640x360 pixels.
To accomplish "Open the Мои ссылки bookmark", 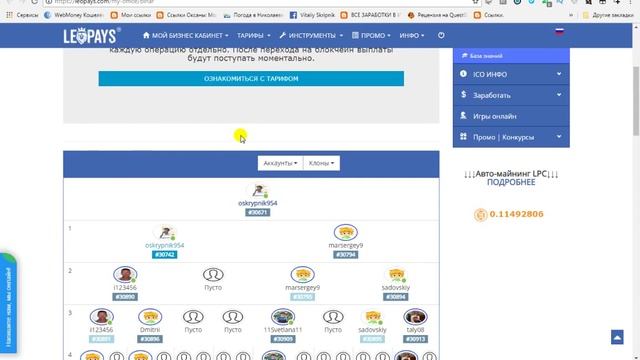I will point(131,15).
